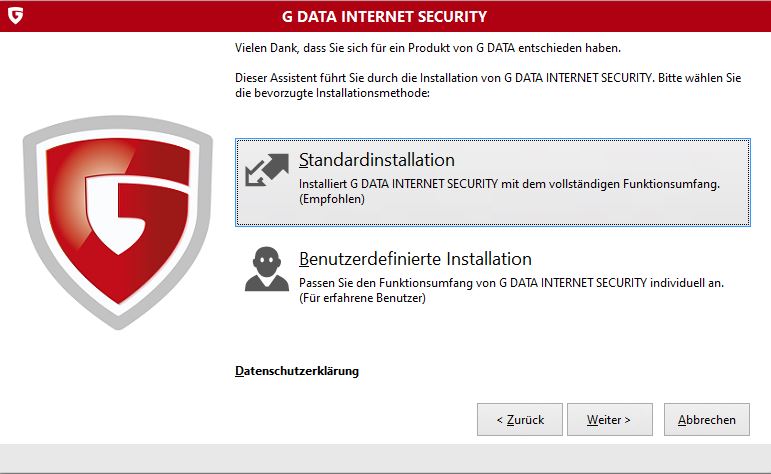
Task: Open the Datenschutzerklärung link
Action: pos(296,371)
